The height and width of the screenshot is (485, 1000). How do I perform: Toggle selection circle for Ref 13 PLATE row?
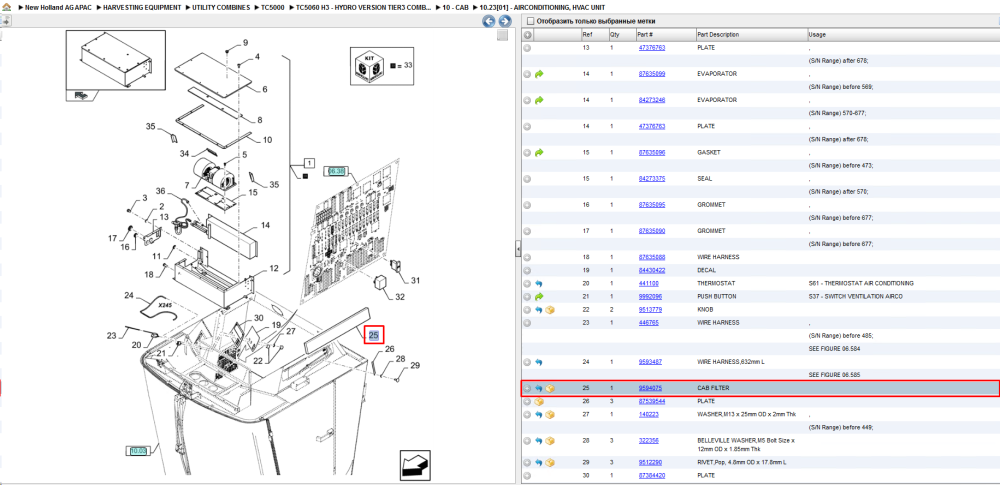[x=527, y=48]
